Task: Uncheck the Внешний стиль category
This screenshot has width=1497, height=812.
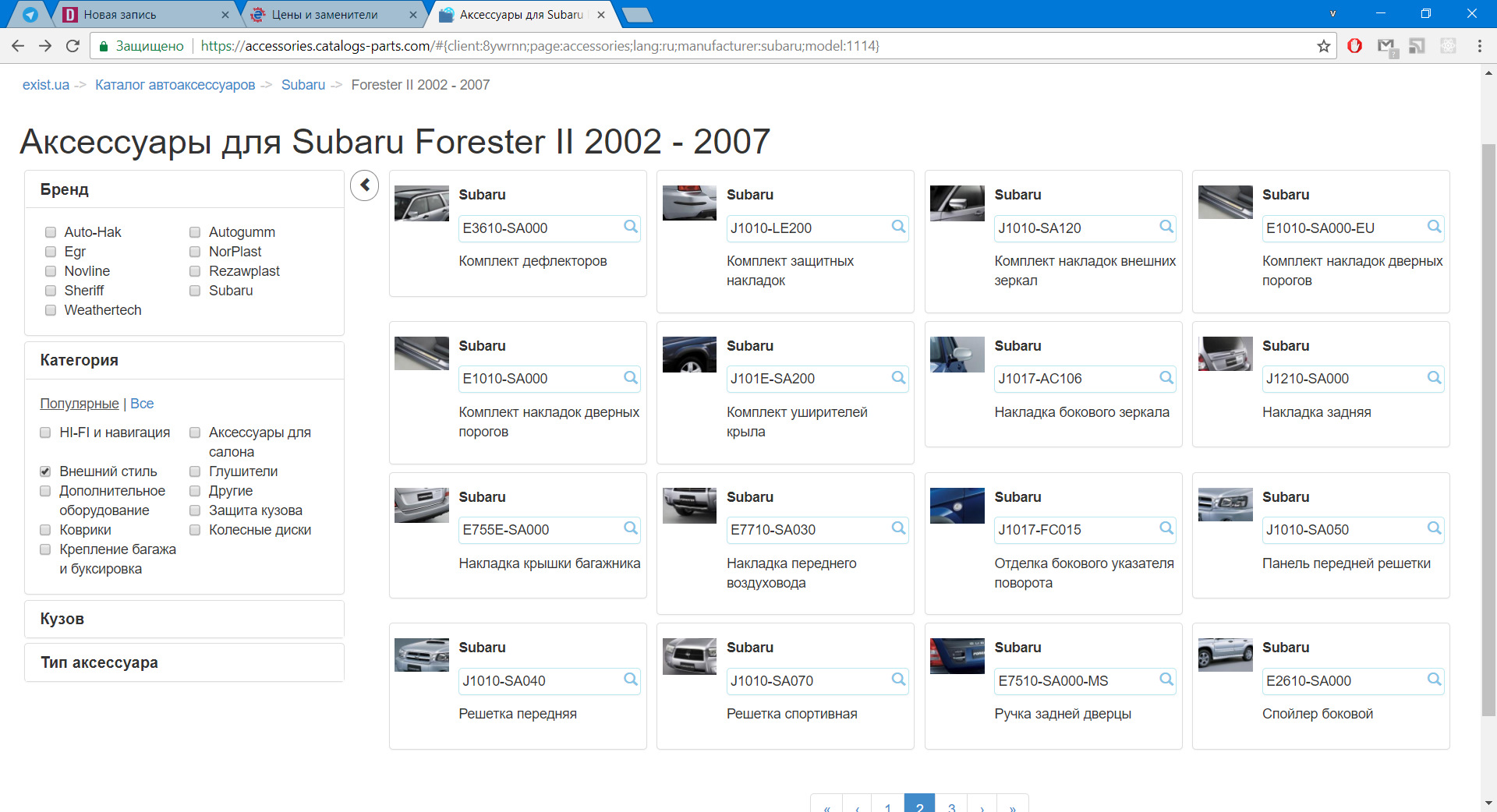Action: click(44, 471)
